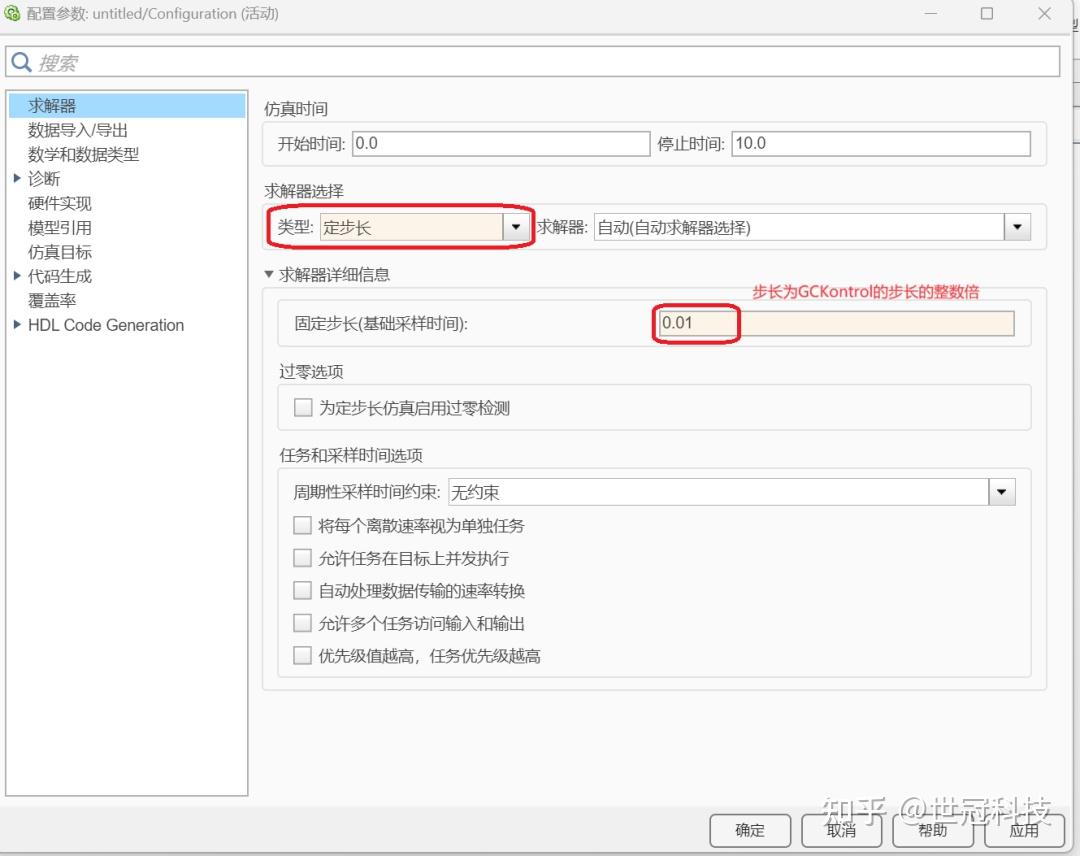Enable 为定步长仿真启用过零检测 checkbox
This screenshot has height=856, width=1080.
click(x=303, y=407)
